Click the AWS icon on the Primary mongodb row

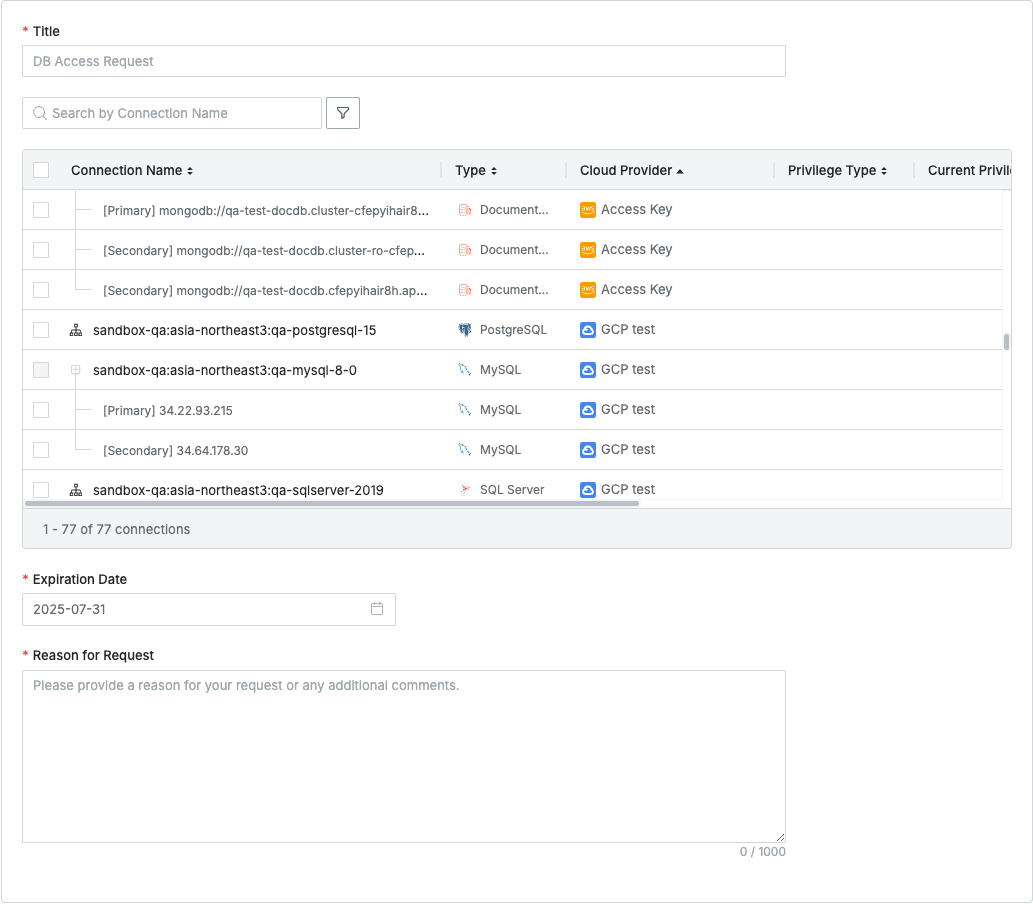coord(588,210)
